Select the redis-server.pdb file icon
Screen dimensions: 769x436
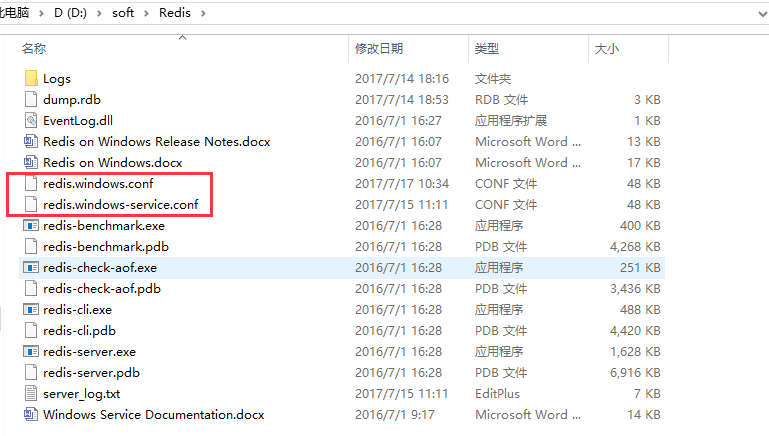tap(31, 373)
